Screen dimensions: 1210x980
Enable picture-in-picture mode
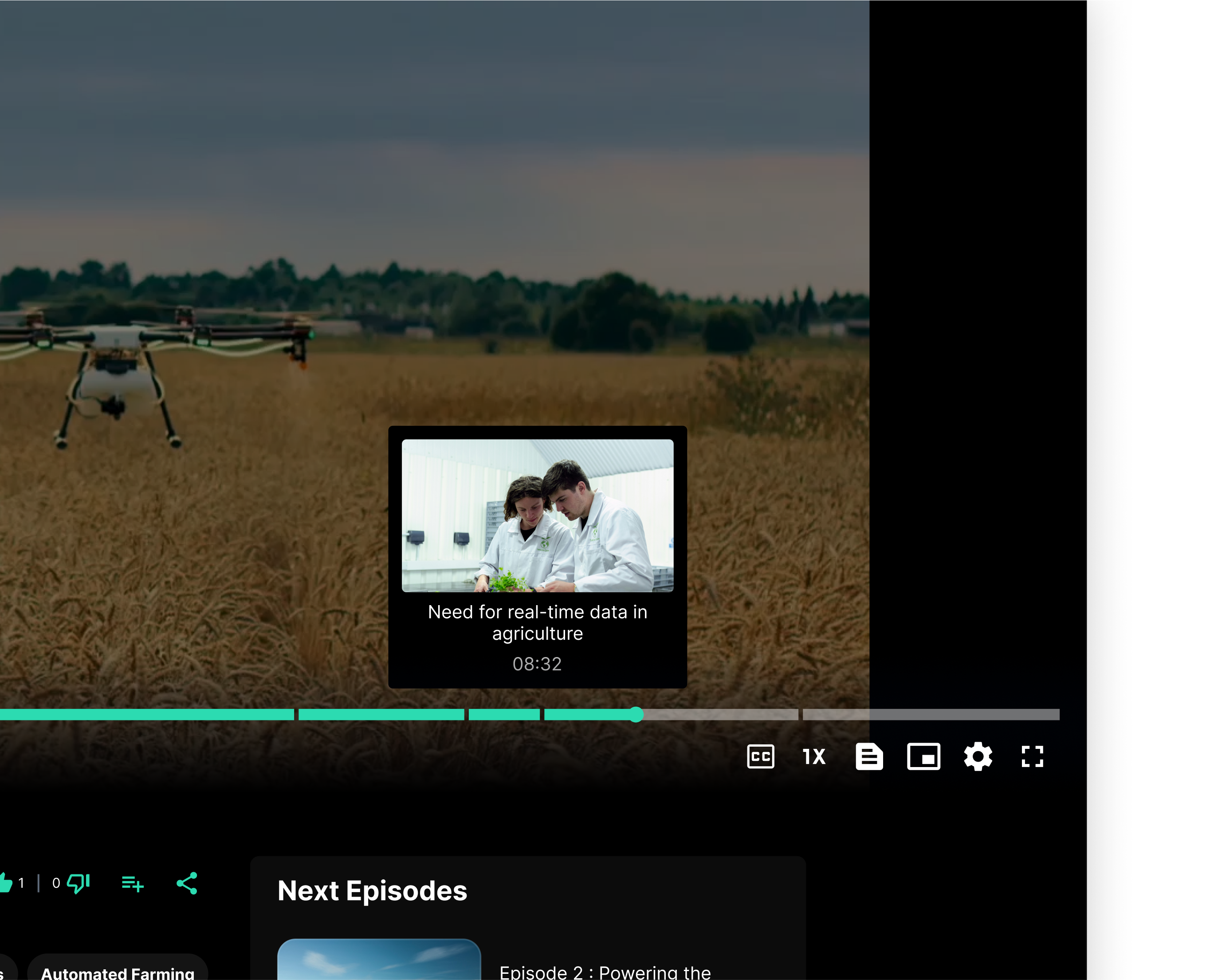click(x=923, y=756)
